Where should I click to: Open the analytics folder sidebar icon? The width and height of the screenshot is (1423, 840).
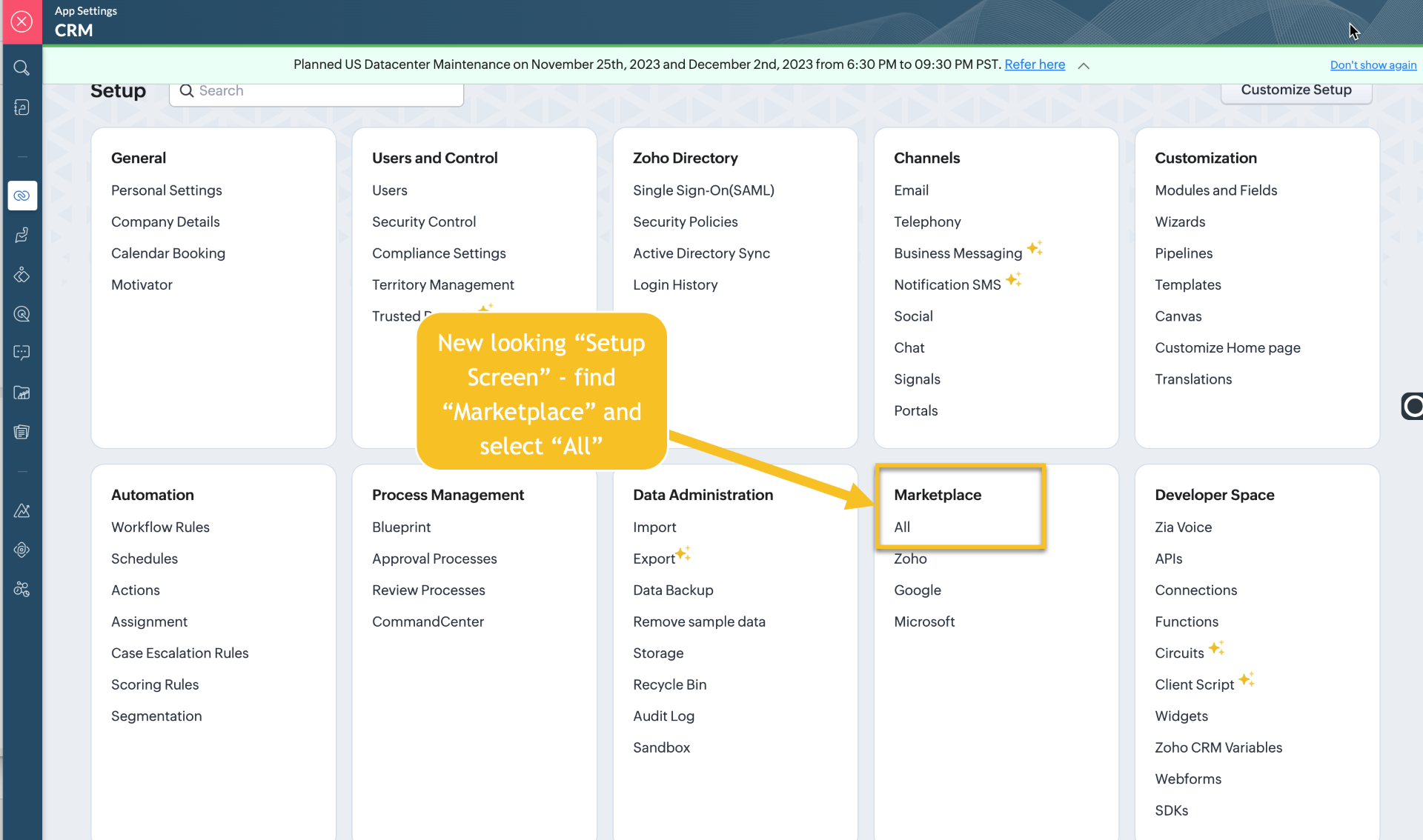point(21,393)
